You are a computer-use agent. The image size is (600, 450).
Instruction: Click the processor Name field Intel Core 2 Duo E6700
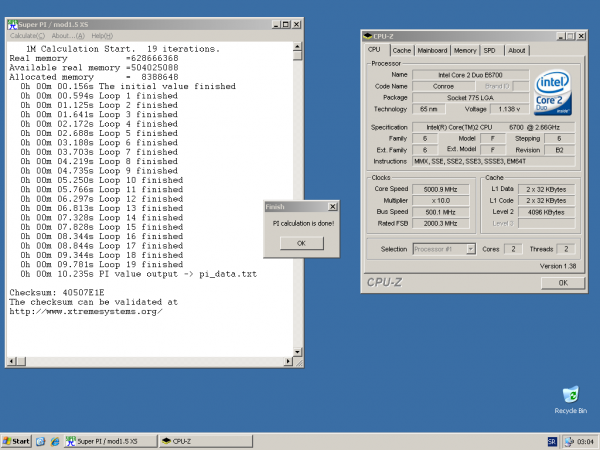pyautogui.click(x=471, y=75)
